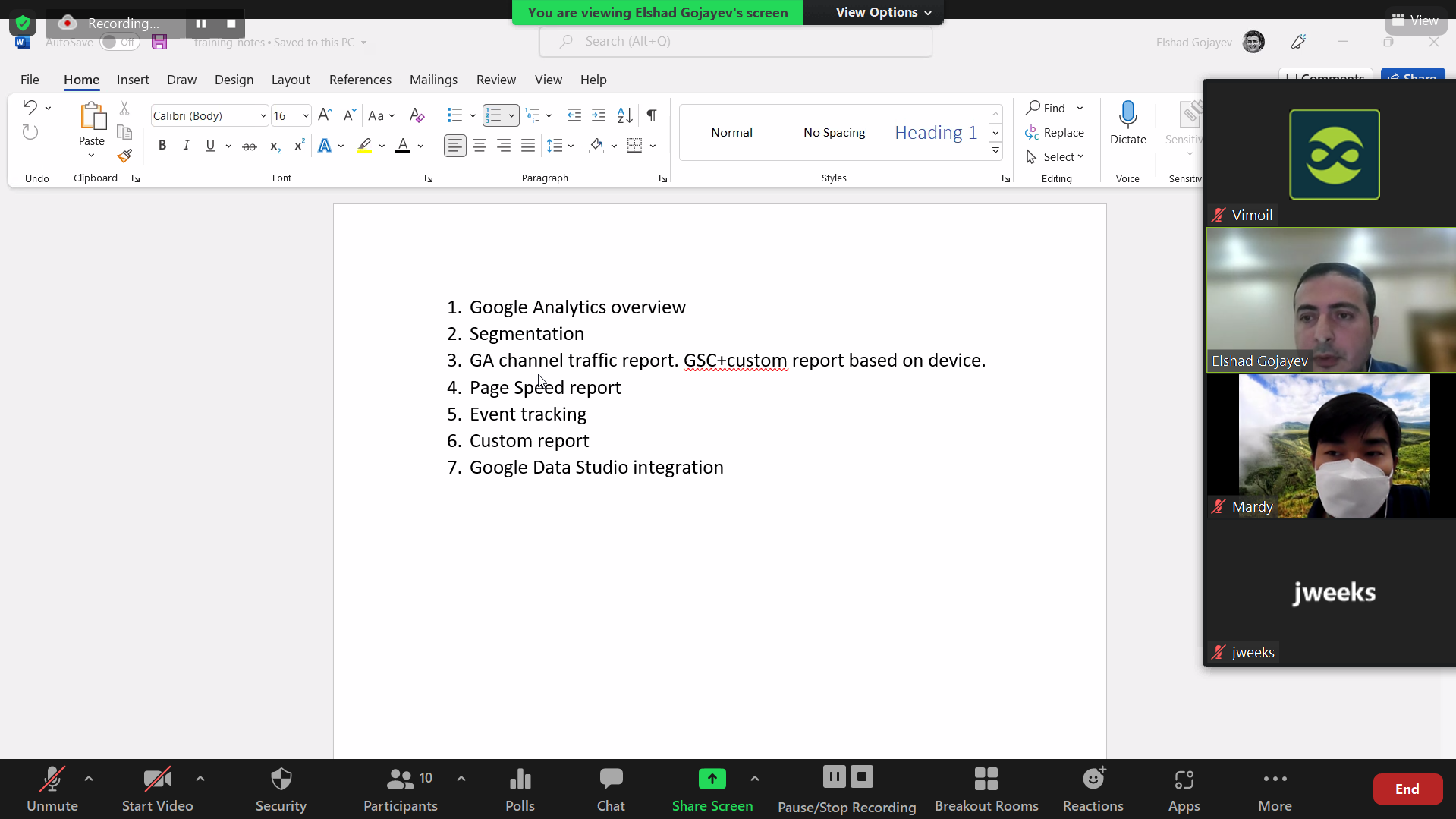Apply No Spacing style
The height and width of the screenshot is (819, 1456).
pos(834,133)
